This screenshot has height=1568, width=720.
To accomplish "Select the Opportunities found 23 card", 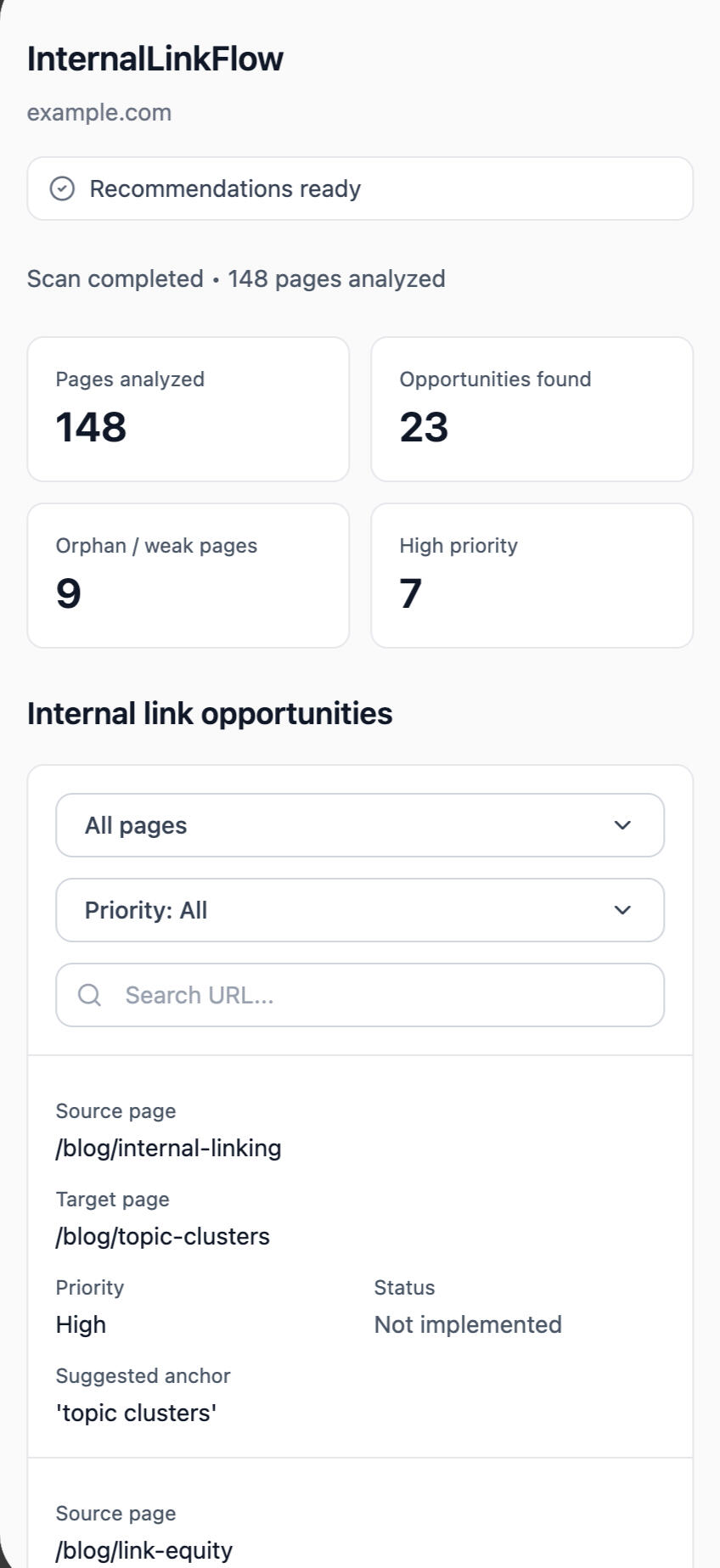I will point(532,409).
